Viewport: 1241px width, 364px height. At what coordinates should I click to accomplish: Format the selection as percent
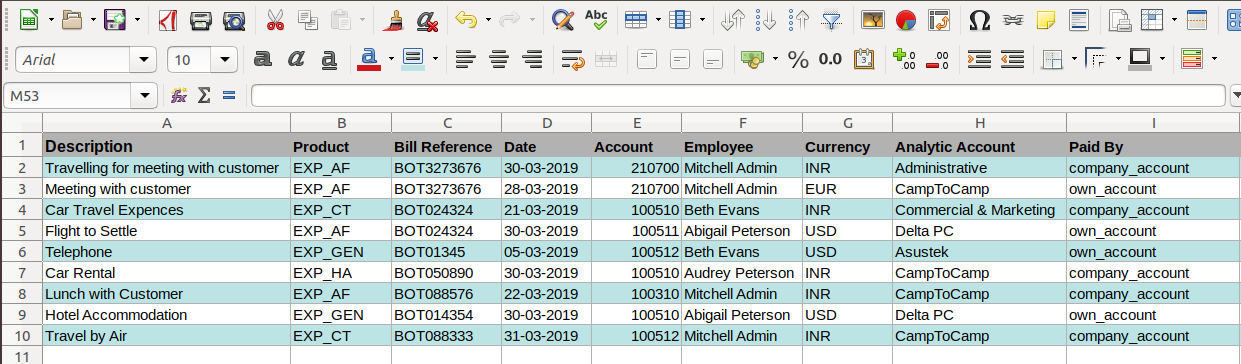[798, 59]
